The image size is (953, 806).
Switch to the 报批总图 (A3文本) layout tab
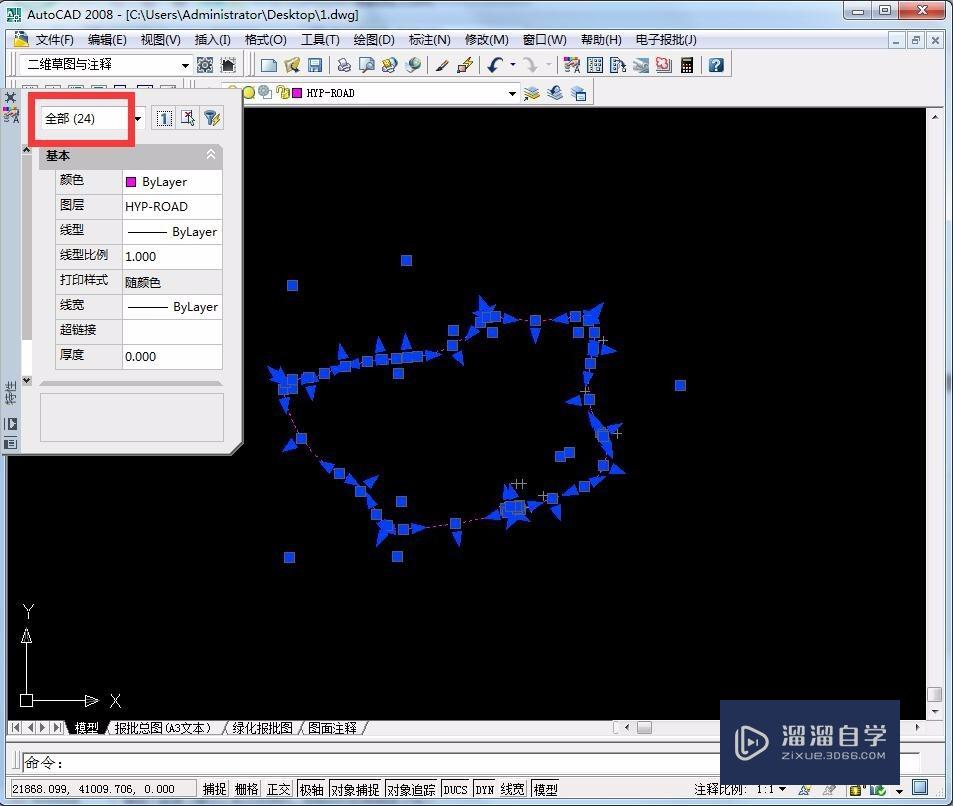pos(162,729)
